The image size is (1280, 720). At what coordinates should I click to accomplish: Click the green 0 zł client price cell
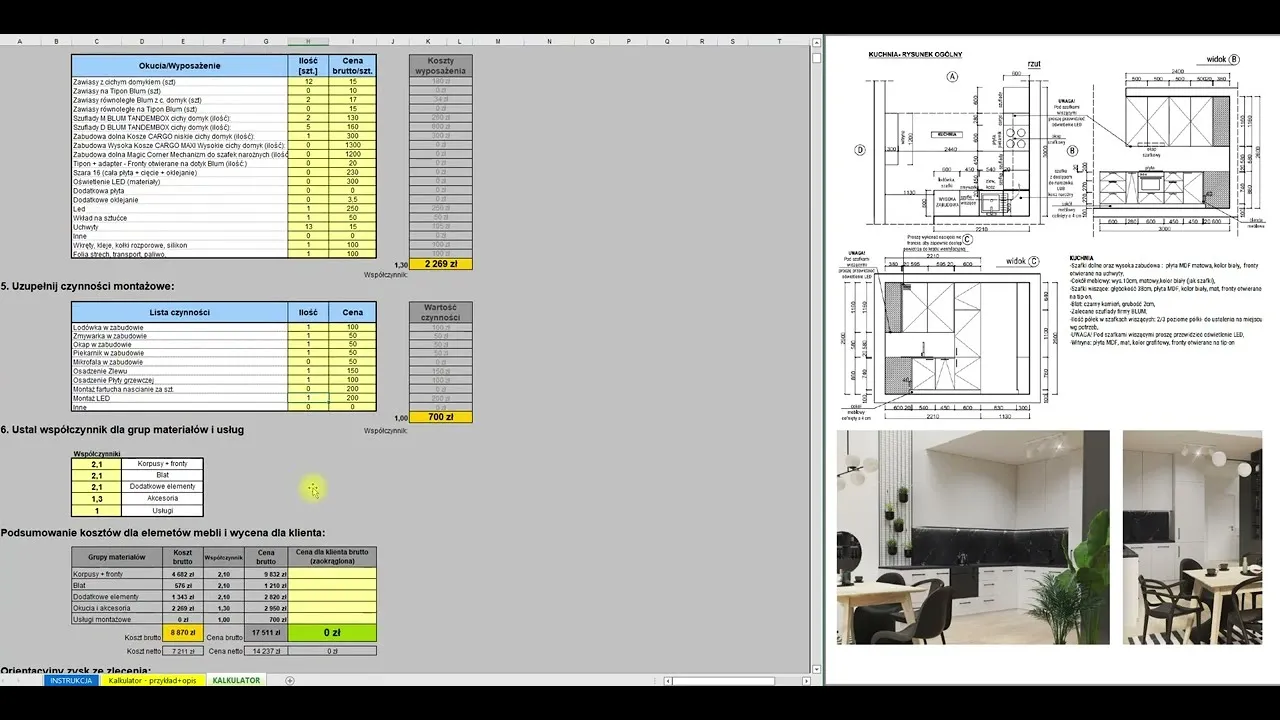[x=333, y=632]
